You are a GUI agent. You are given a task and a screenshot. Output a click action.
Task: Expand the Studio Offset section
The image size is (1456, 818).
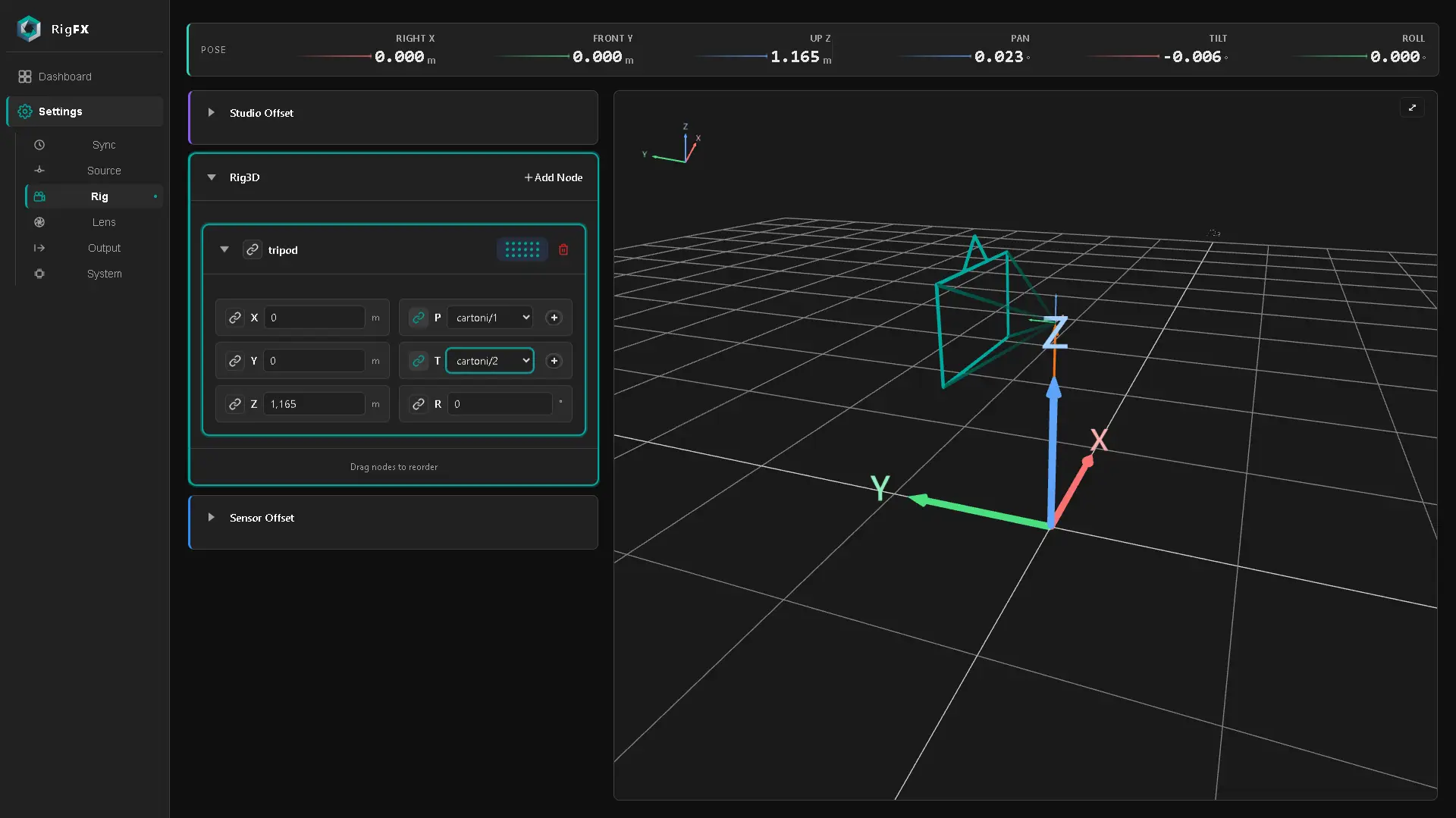212,112
